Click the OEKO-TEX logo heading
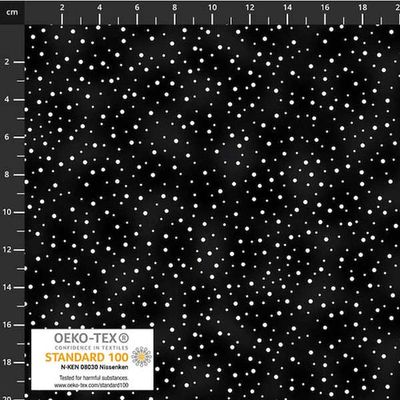Viewport: 400px width, 400px height. [86, 339]
